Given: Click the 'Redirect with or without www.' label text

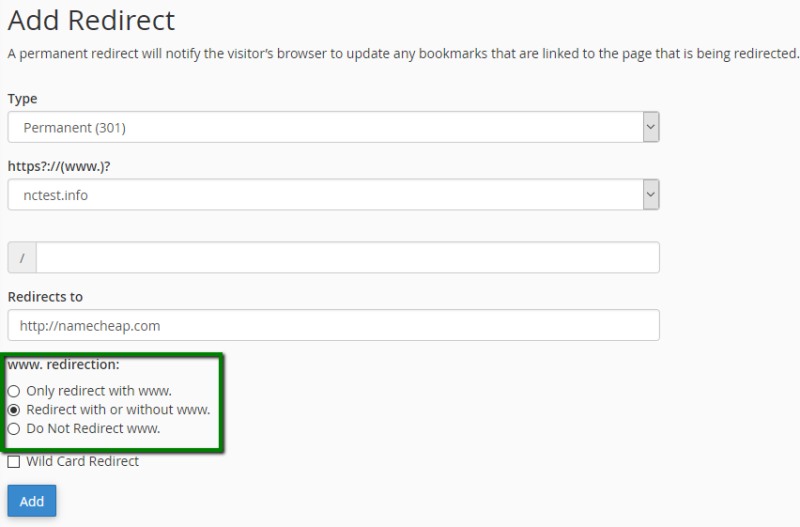Looking at the screenshot, I should 118,410.
